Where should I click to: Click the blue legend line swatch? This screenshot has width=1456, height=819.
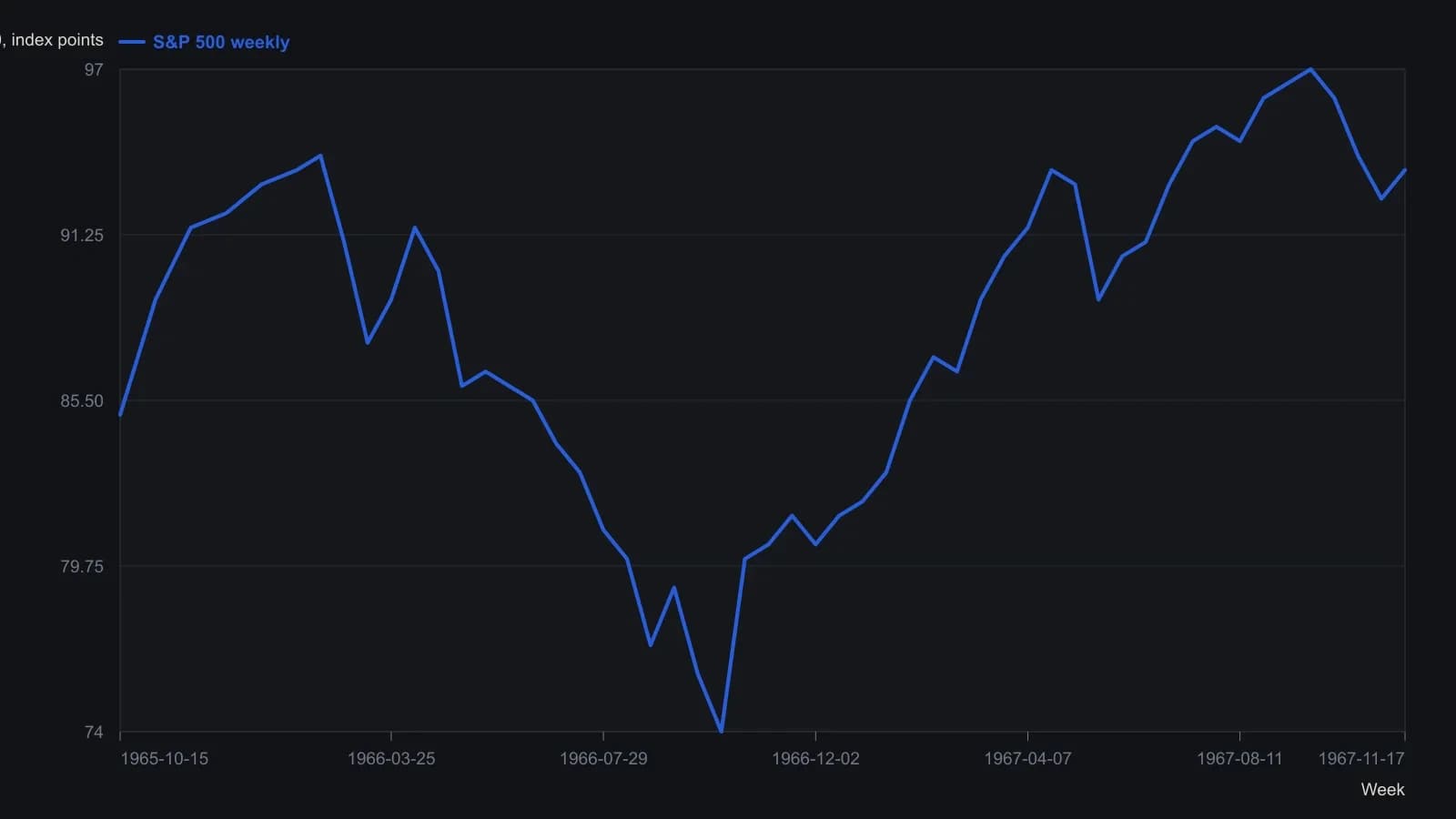(x=132, y=42)
